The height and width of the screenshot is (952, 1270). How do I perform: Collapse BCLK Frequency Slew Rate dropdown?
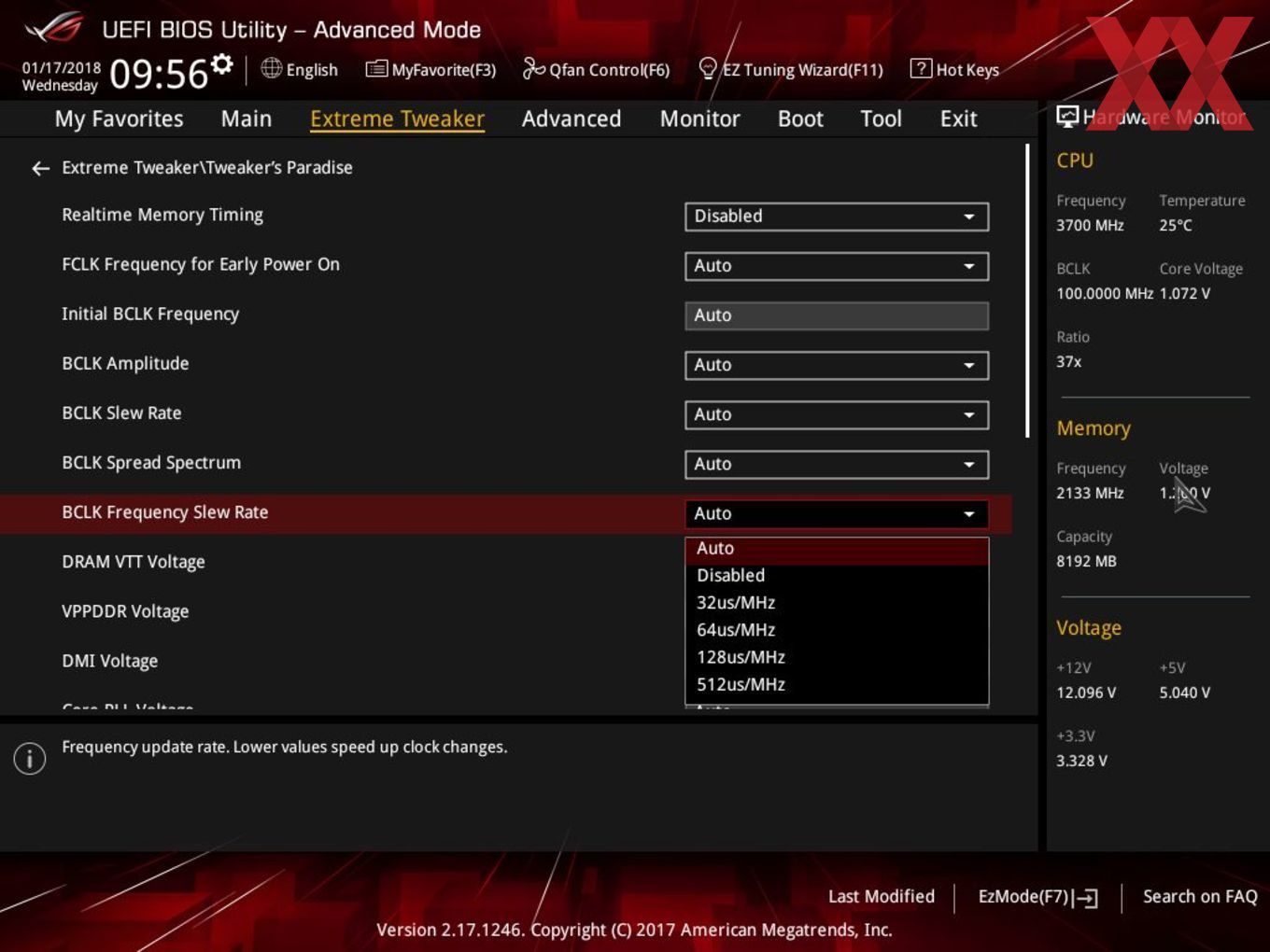pyautogui.click(x=837, y=513)
